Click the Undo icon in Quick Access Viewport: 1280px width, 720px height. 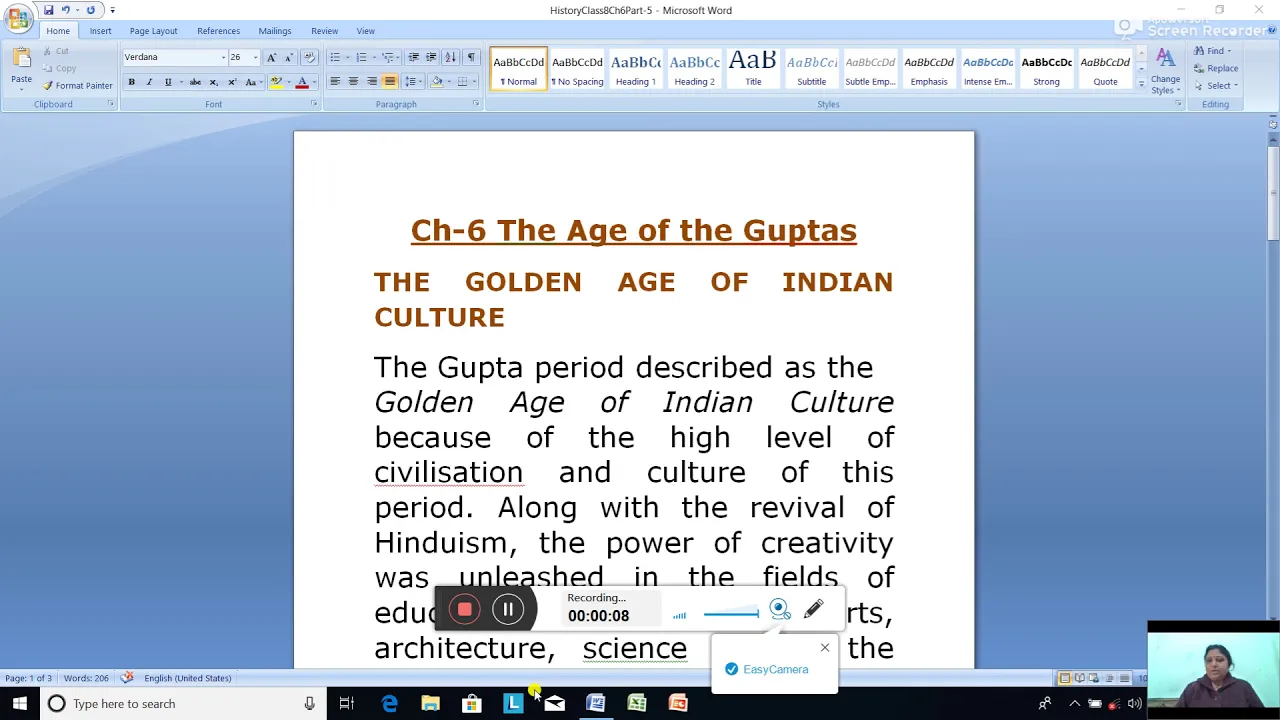66,10
